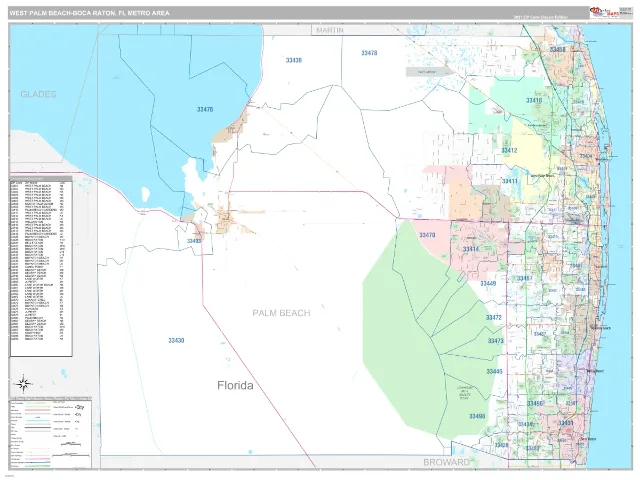The height and width of the screenshot is (480, 640).
Task: Select ZIP code 33433 label
Action: (x=532, y=449)
